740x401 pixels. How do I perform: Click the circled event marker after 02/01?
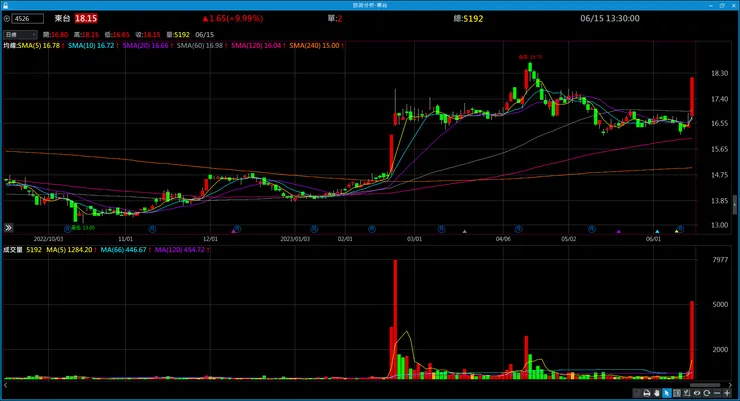coord(372,229)
